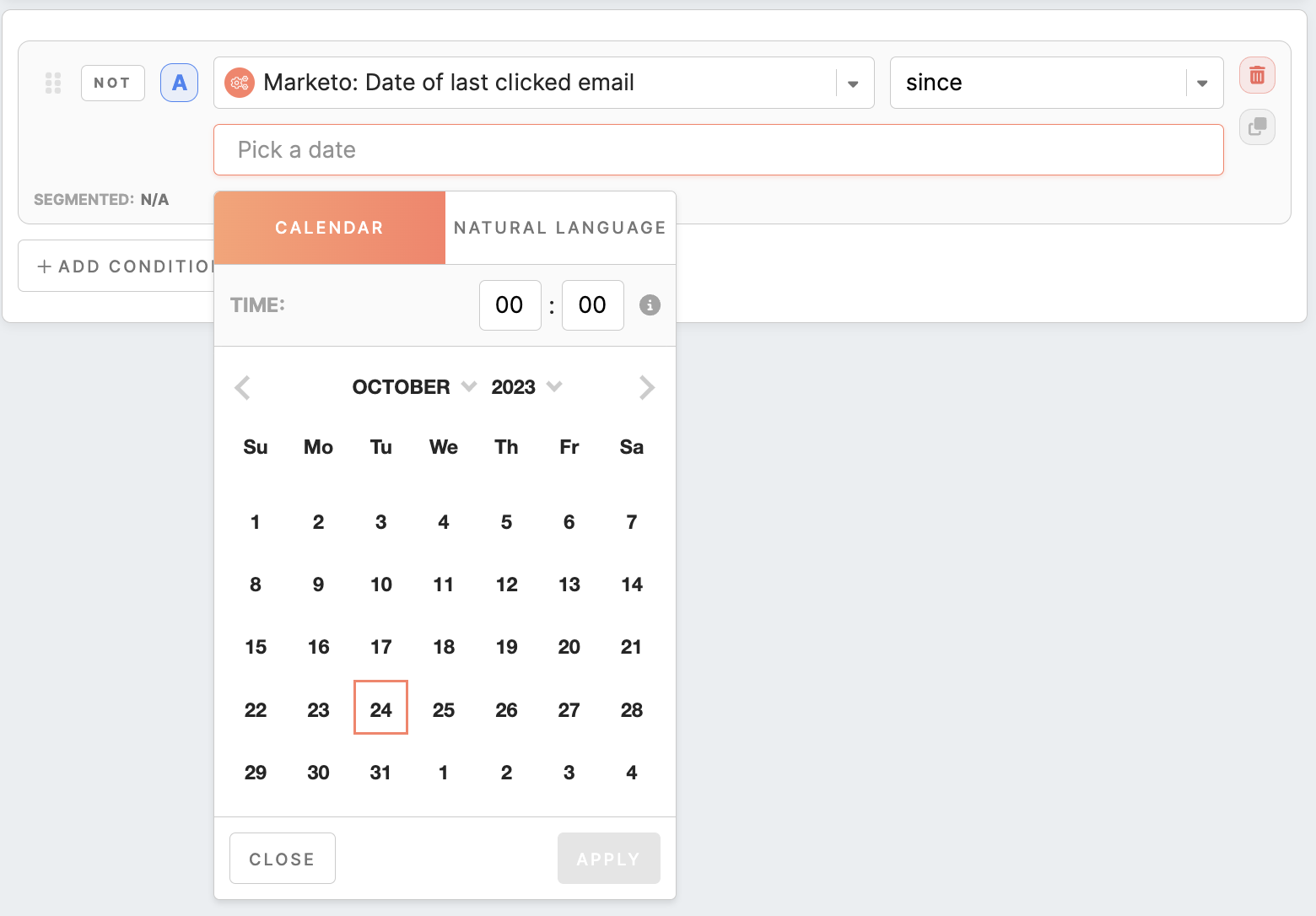Switch to the Natural Language tab
The height and width of the screenshot is (916, 1316).
point(560,228)
